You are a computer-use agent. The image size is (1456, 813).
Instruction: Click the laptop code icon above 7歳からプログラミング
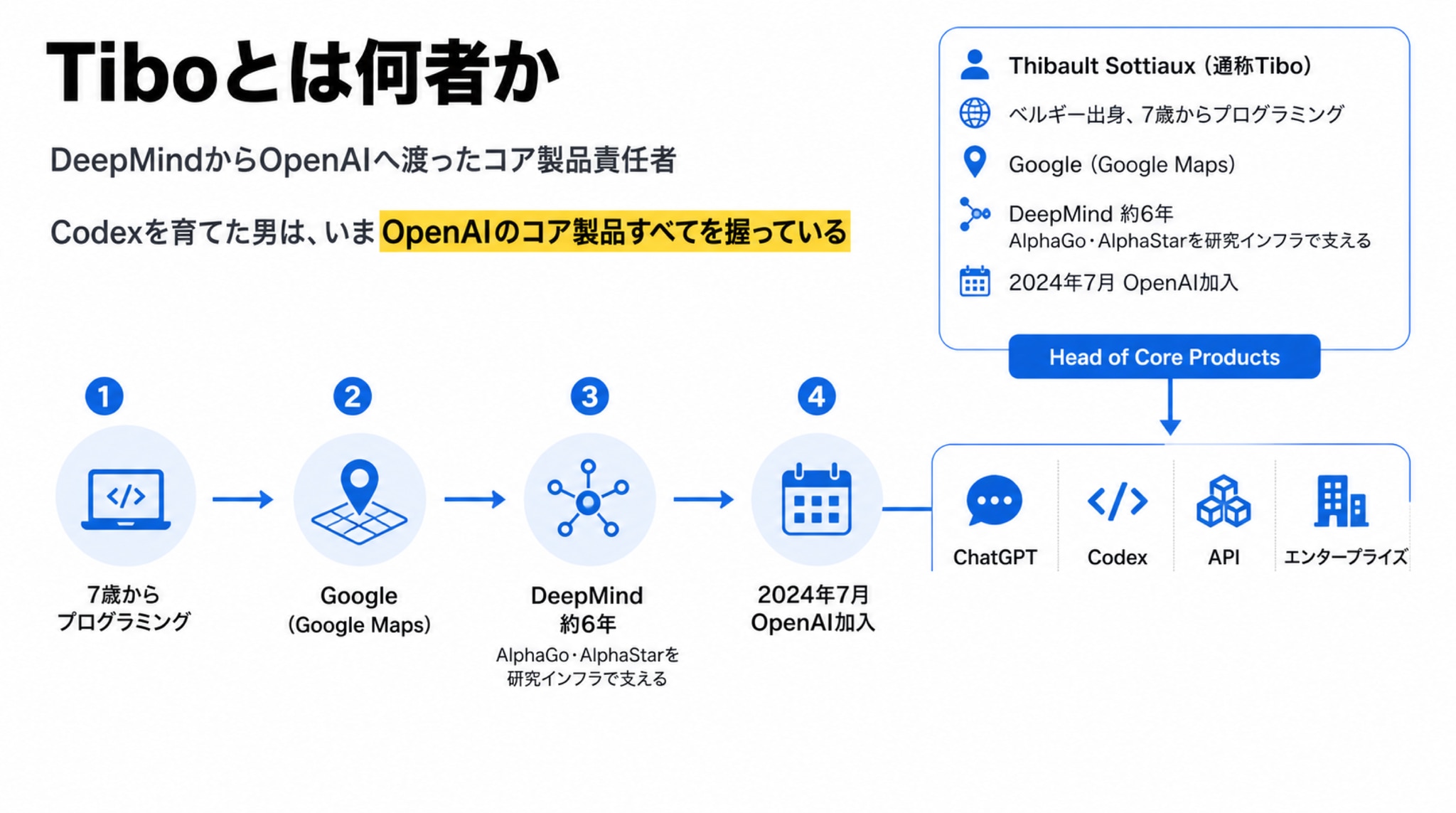126,499
